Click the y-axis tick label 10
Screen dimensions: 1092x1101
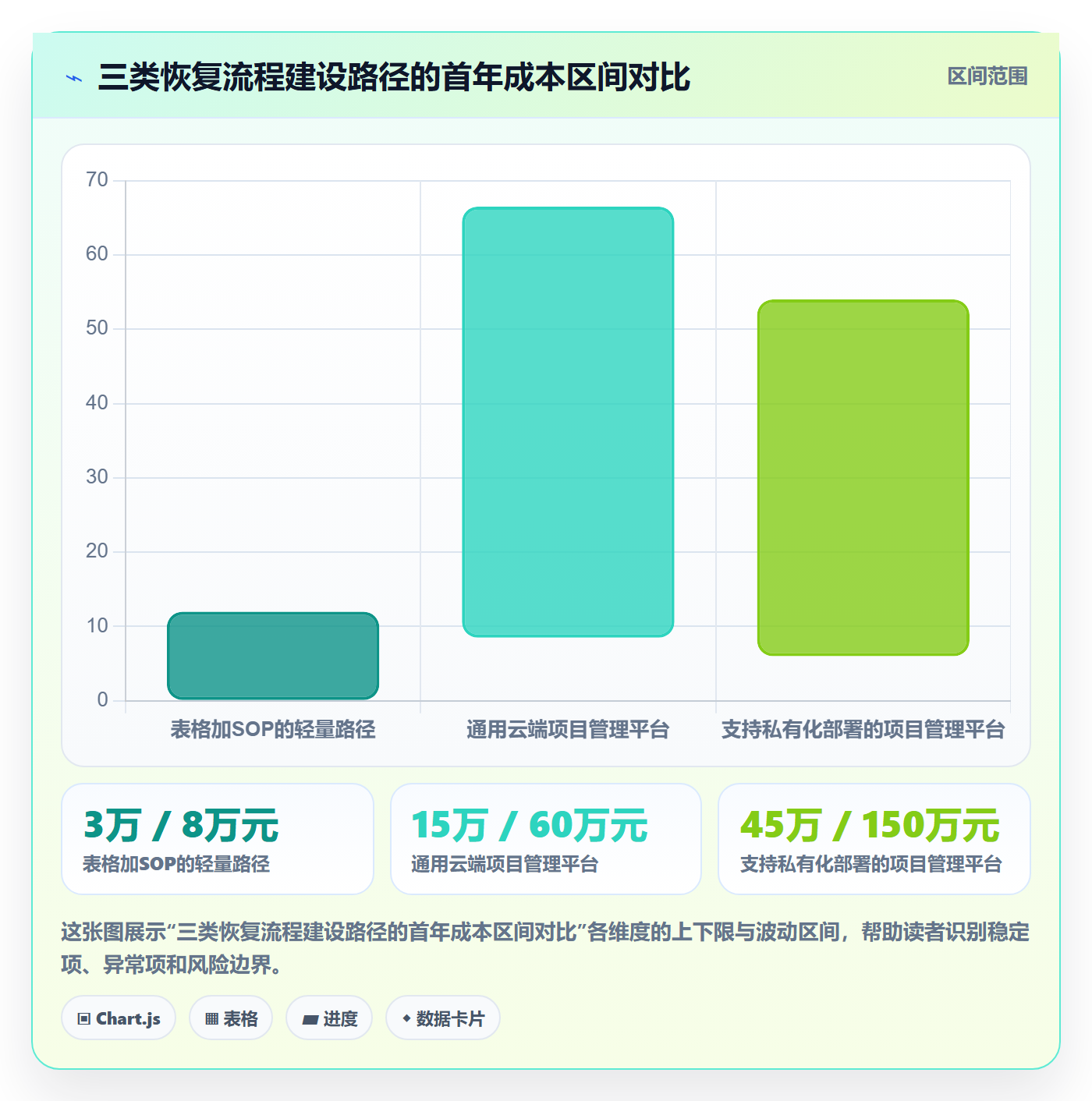pos(97,626)
